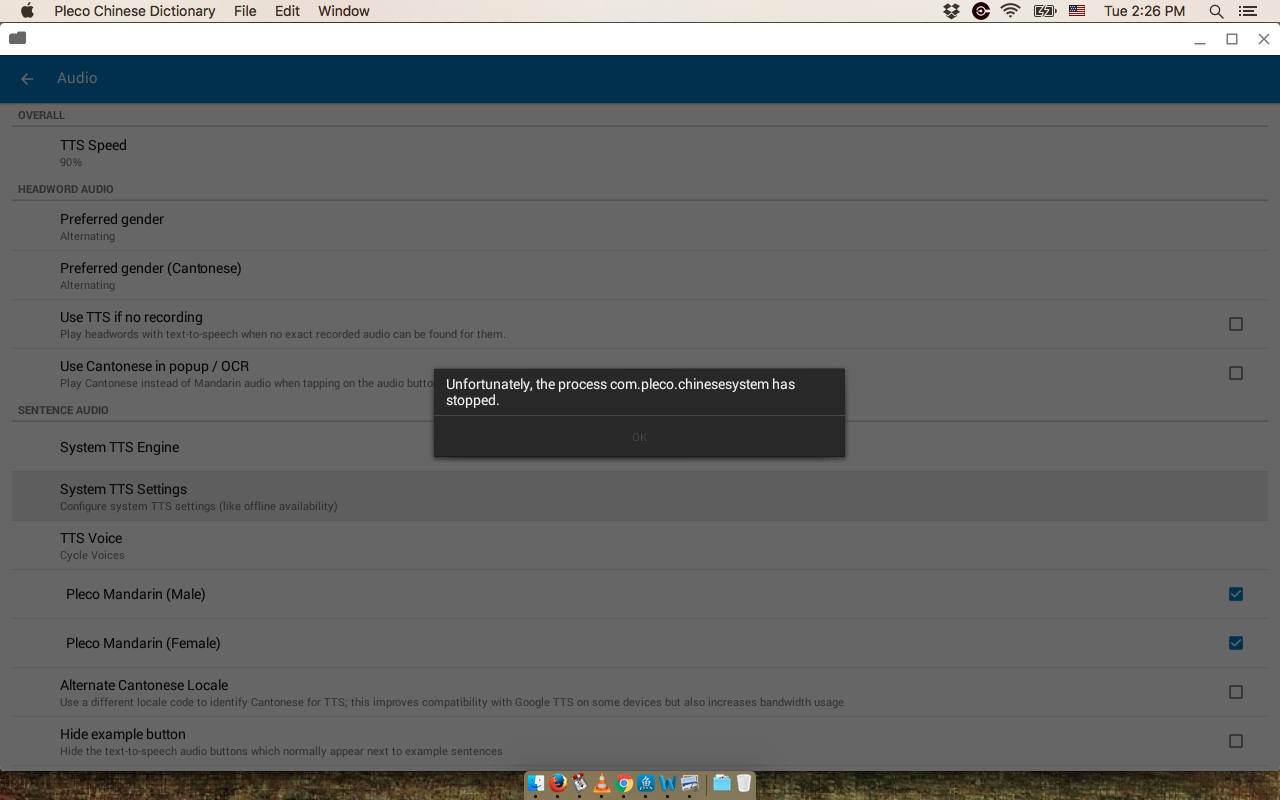Click the Automator-style stamp icon in the Dock
Screen dimensions: 1280x800
point(580,783)
